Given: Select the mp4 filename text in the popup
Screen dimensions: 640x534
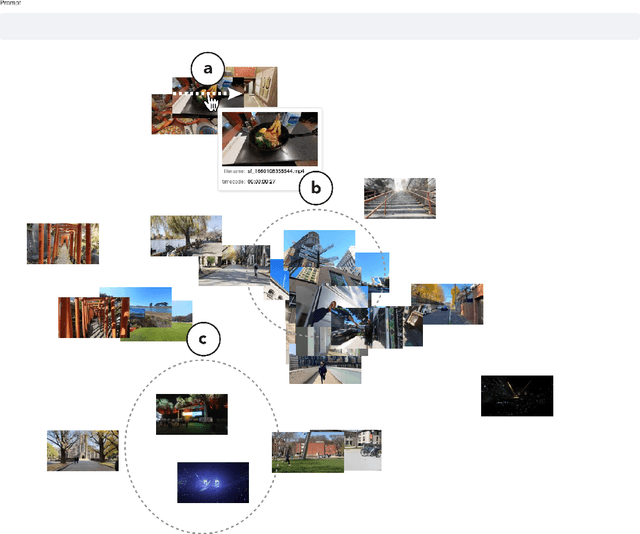Looking at the screenshot, I should click(x=276, y=171).
